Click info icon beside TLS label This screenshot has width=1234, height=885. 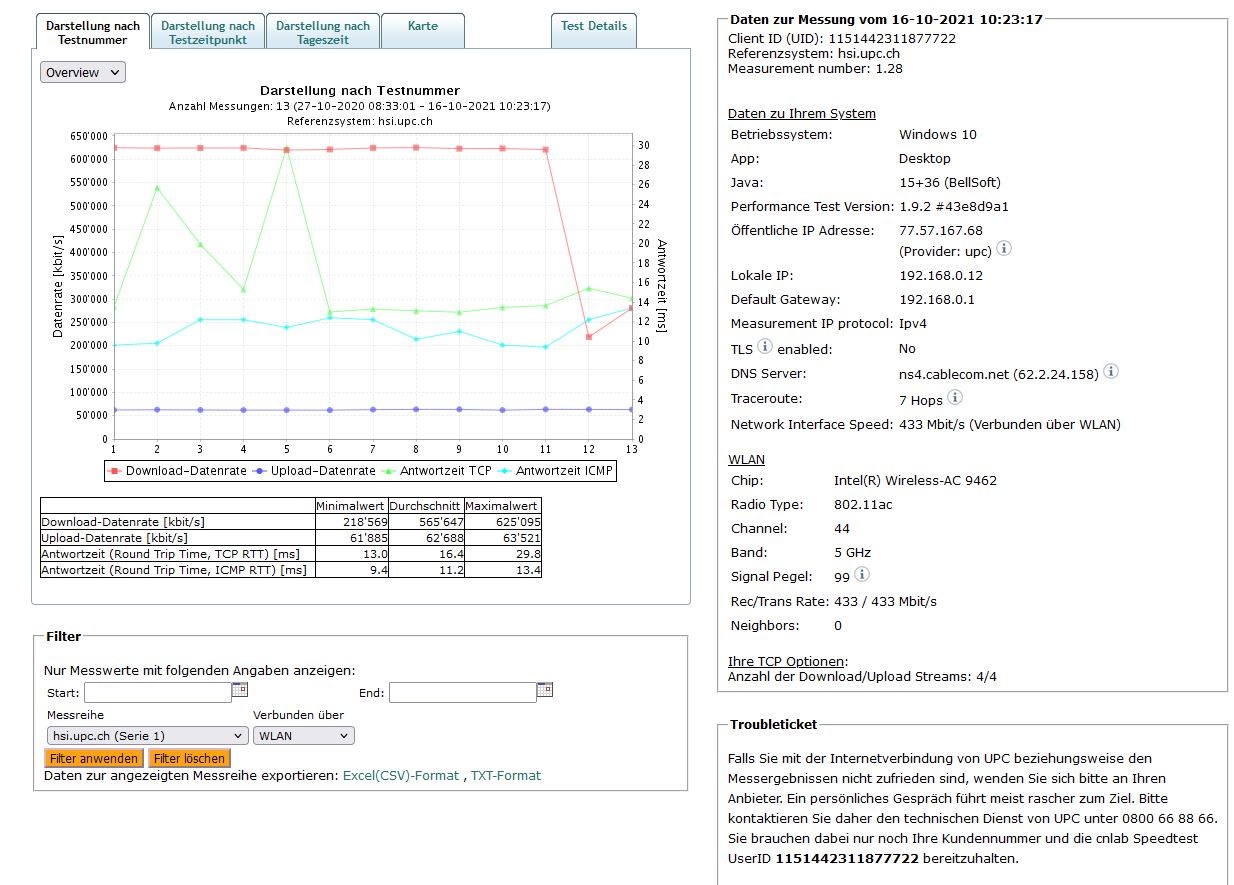point(764,347)
